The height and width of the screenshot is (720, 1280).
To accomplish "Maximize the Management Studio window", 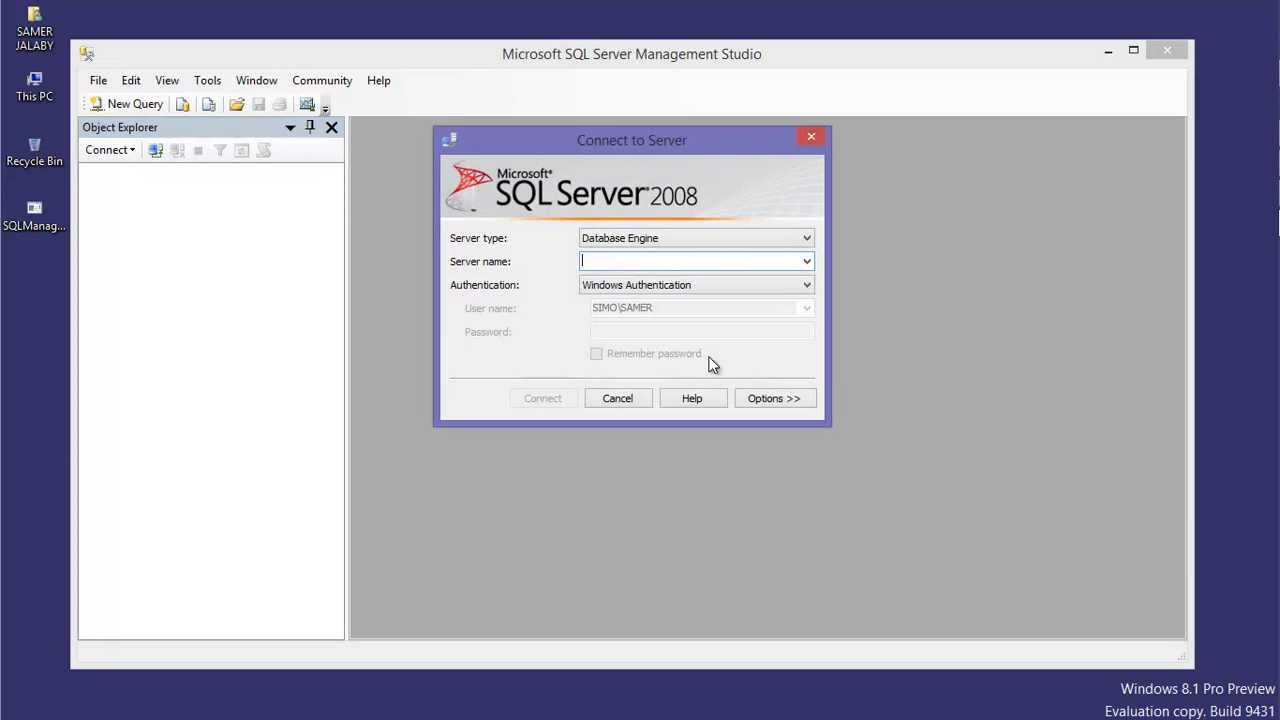I will pos(1133,50).
